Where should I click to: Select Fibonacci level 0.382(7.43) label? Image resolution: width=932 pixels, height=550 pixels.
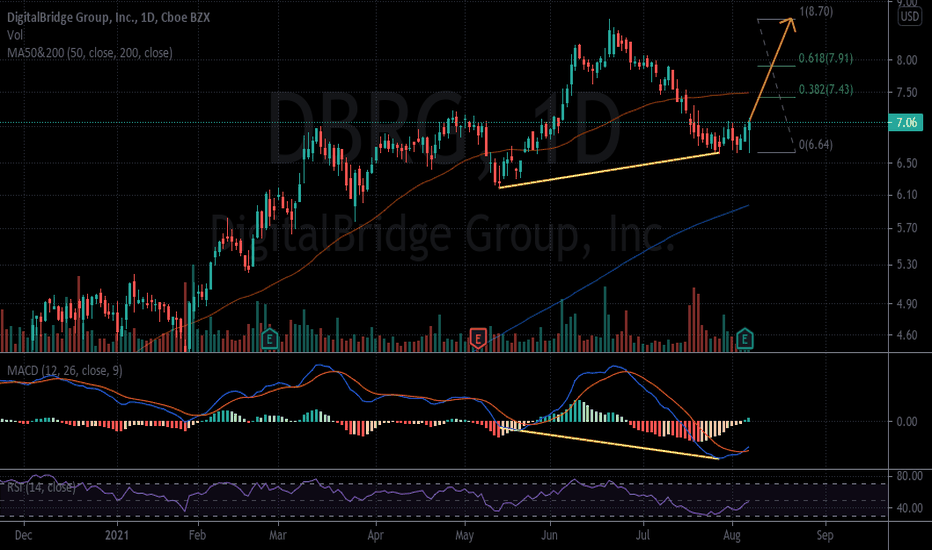point(826,89)
